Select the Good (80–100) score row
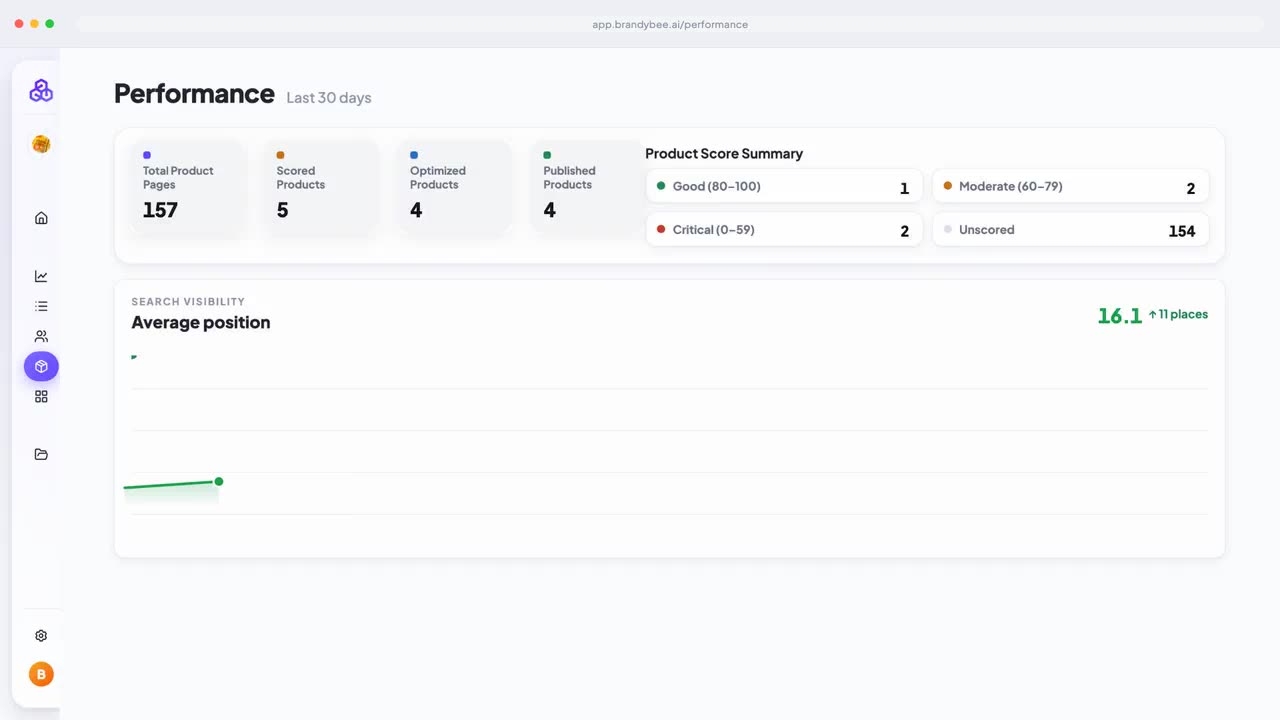Image resolution: width=1280 pixels, height=720 pixels. point(784,187)
